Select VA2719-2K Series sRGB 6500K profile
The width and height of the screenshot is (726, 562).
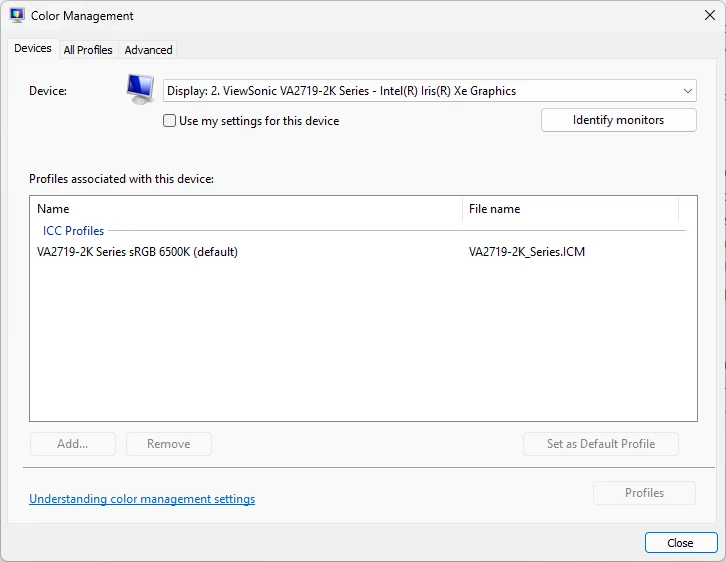pyautogui.click(x=363, y=252)
